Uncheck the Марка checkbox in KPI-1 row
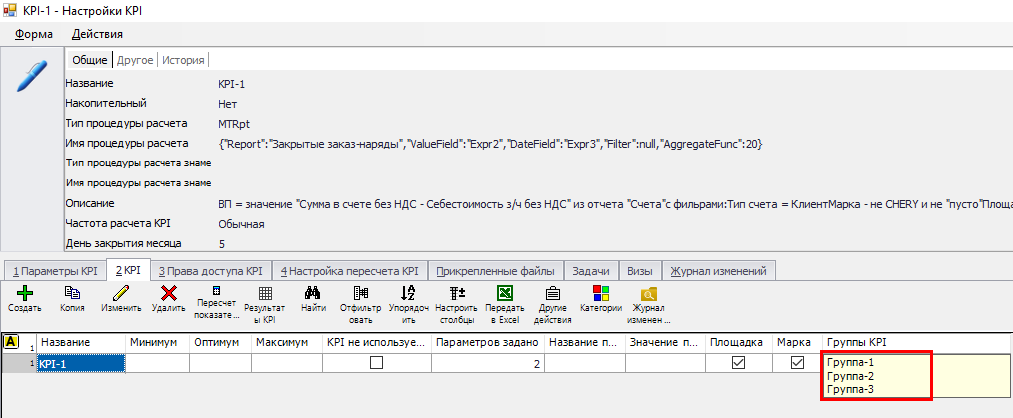The width and height of the screenshot is (1013, 418). tap(797, 364)
